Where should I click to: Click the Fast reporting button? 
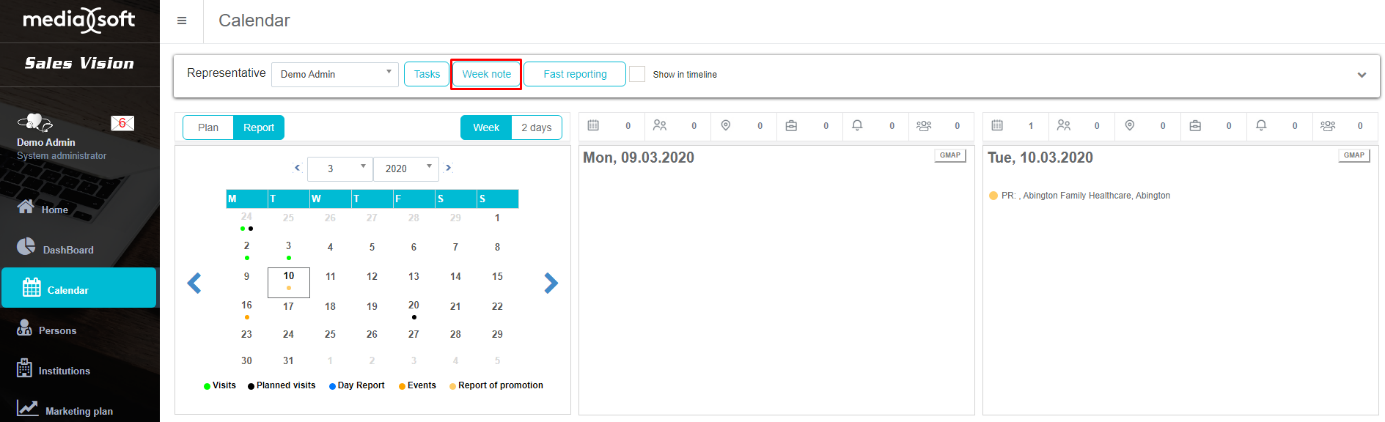coord(574,74)
